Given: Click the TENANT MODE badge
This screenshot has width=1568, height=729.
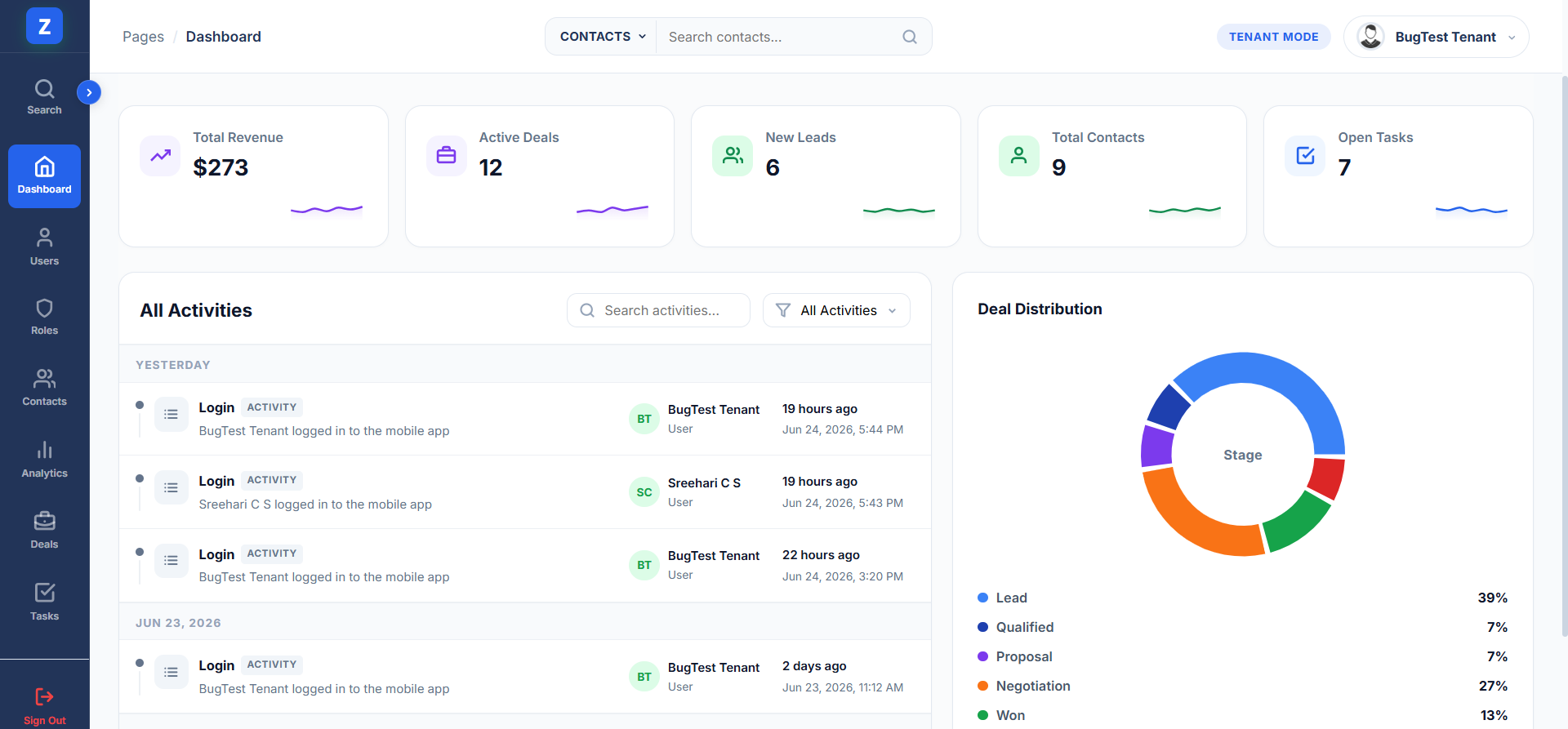Looking at the screenshot, I should [1273, 37].
